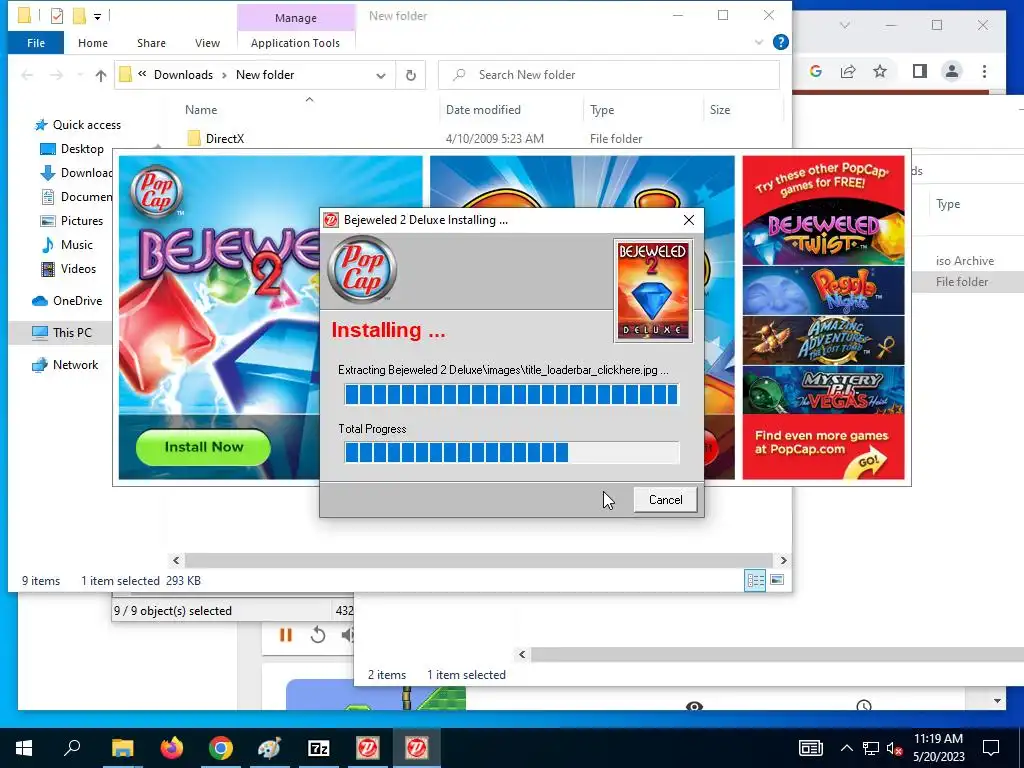The width and height of the screenshot is (1024, 768).
Task: Open the File tab in File Explorer
Action: click(36, 43)
